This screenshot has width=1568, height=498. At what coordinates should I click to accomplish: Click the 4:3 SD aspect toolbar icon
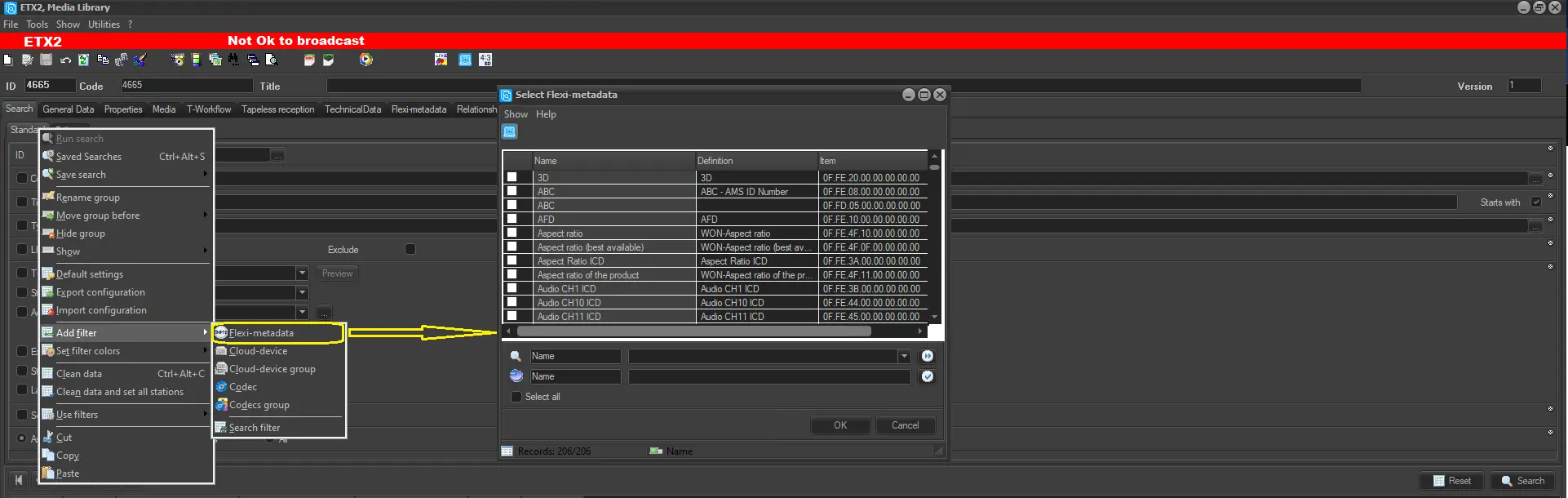485,60
